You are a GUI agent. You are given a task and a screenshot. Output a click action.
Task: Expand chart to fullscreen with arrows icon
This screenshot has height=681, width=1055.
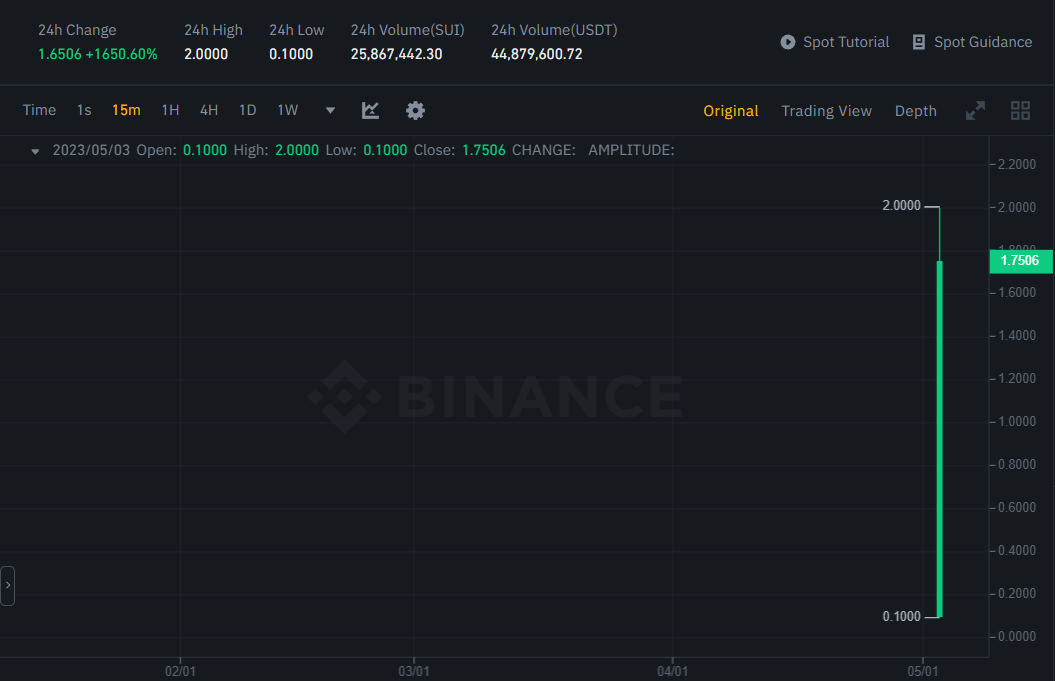pos(975,110)
